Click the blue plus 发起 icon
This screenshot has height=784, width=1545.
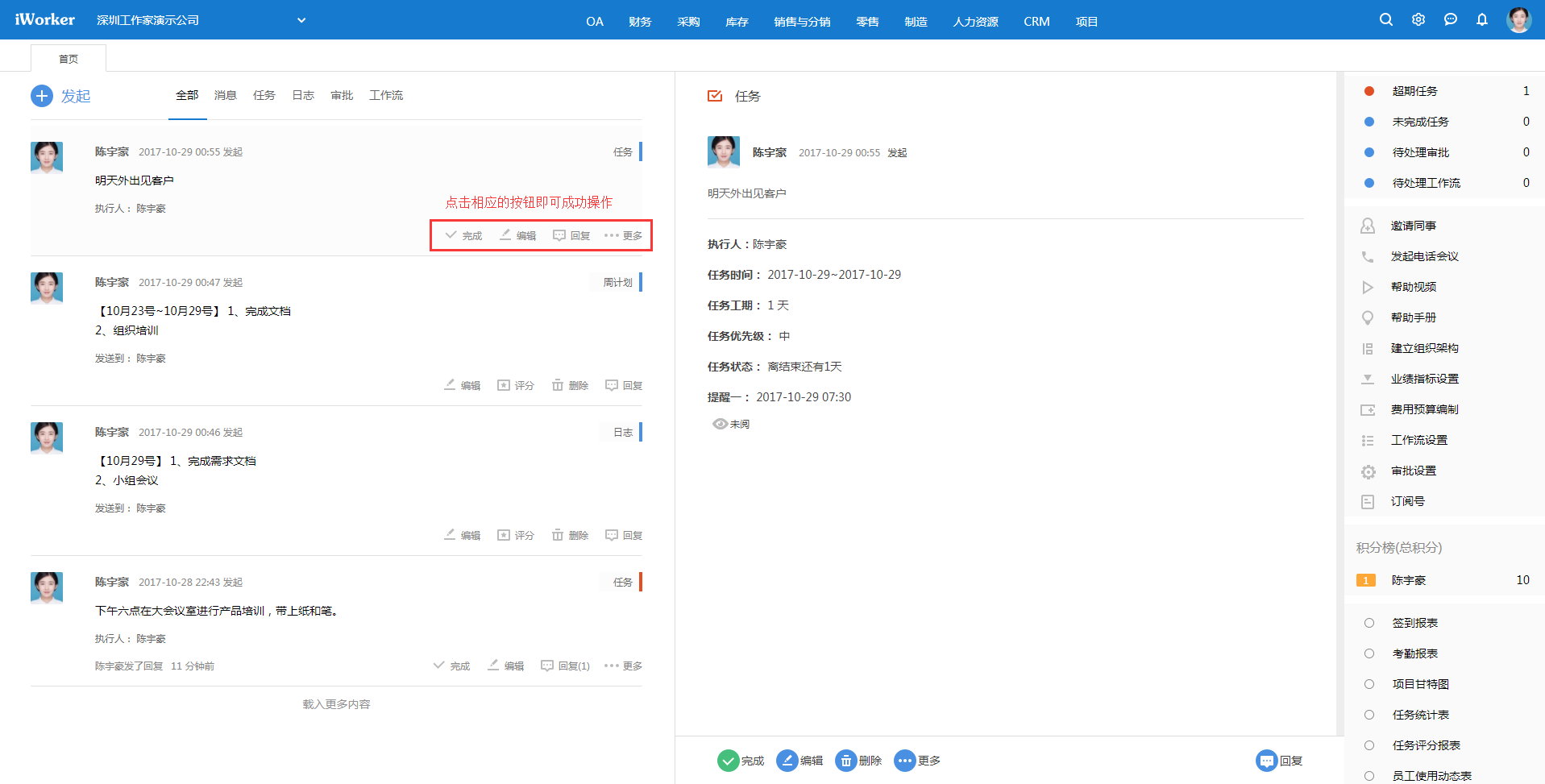pos(42,96)
